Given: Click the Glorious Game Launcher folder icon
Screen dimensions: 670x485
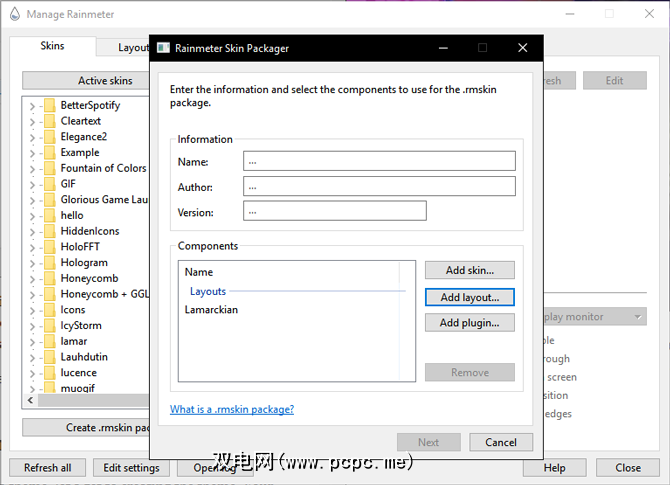Looking at the screenshot, I should (x=50, y=200).
